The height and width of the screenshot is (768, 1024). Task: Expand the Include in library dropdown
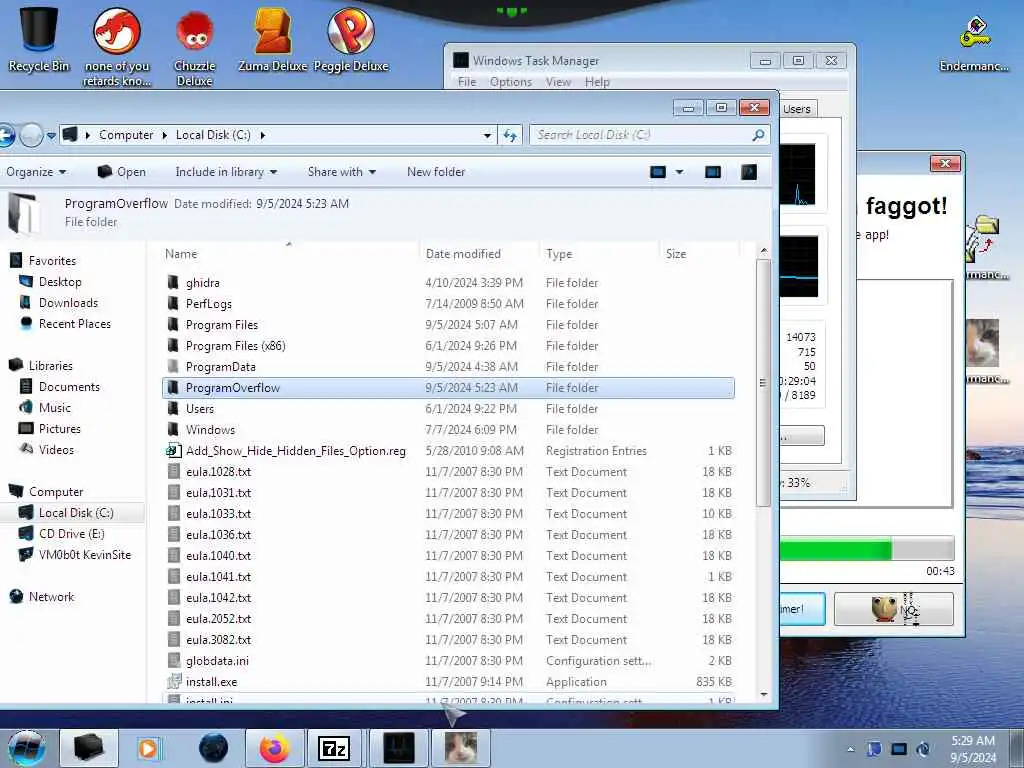point(226,172)
